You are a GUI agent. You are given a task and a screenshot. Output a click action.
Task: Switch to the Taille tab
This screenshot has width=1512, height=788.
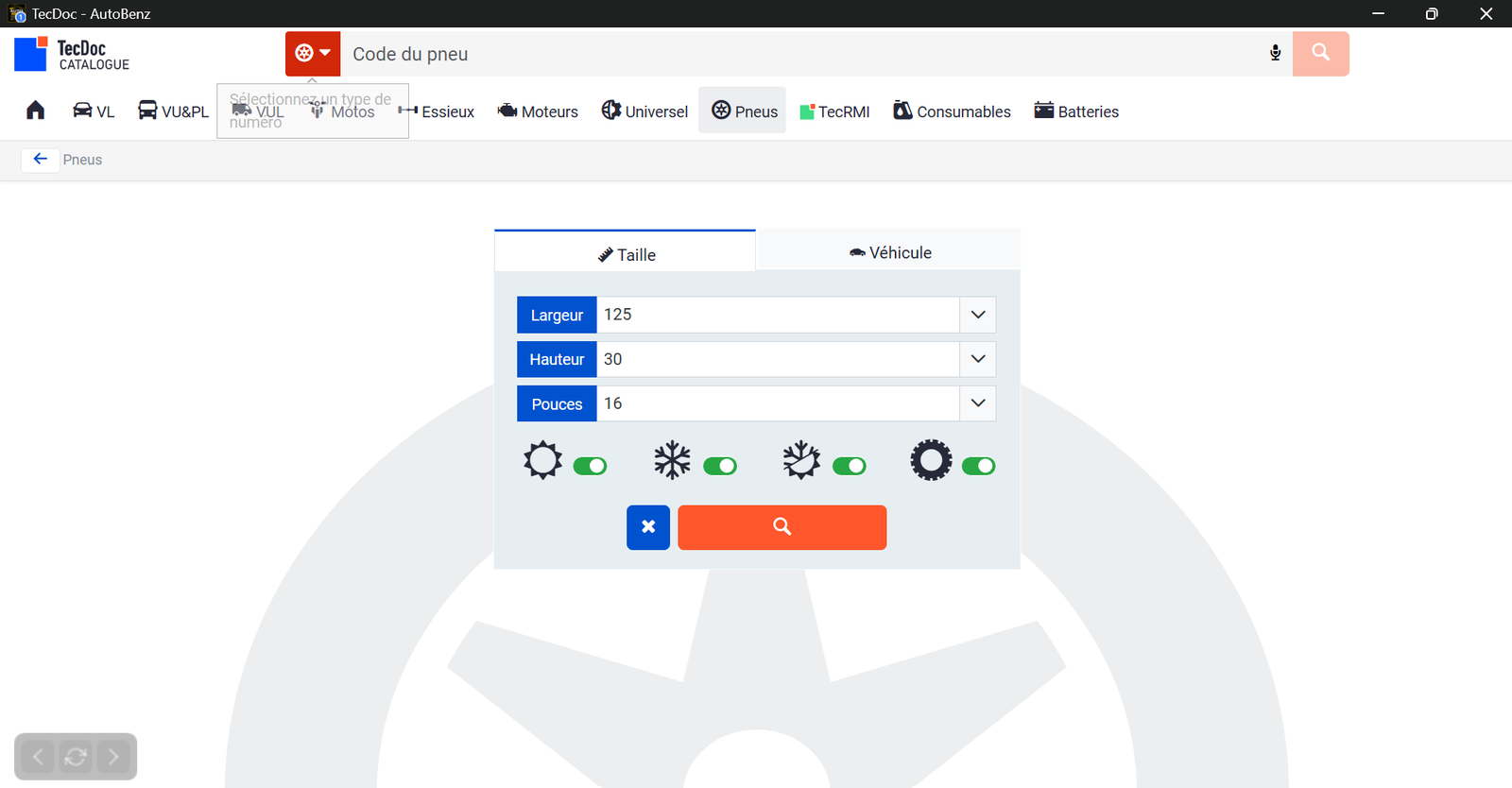coord(625,252)
